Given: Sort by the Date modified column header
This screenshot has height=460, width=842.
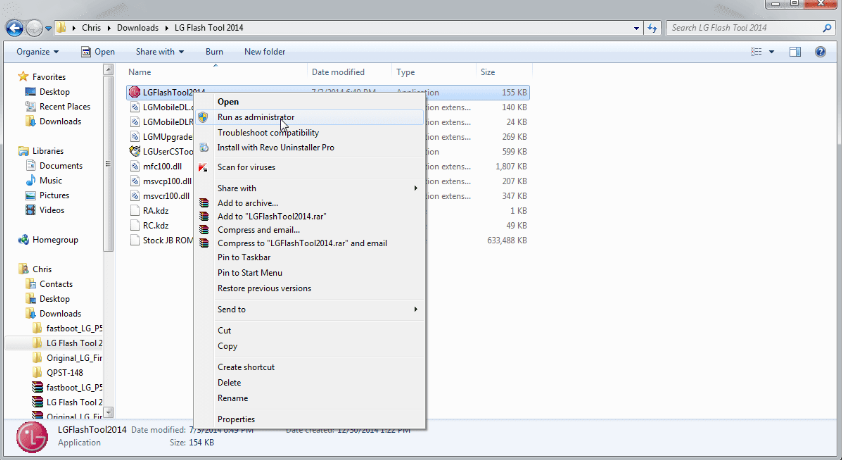Looking at the screenshot, I should coord(338,72).
